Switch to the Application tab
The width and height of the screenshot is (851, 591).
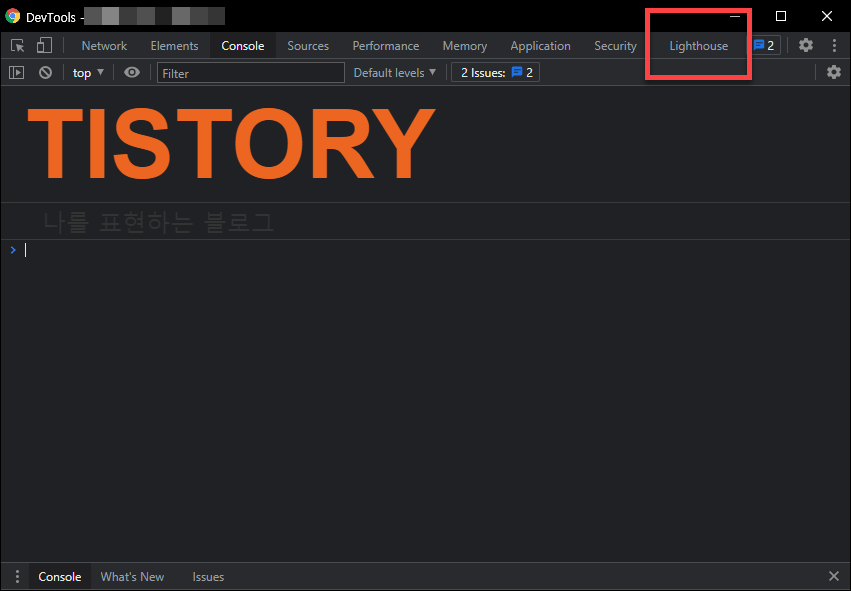click(x=540, y=46)
